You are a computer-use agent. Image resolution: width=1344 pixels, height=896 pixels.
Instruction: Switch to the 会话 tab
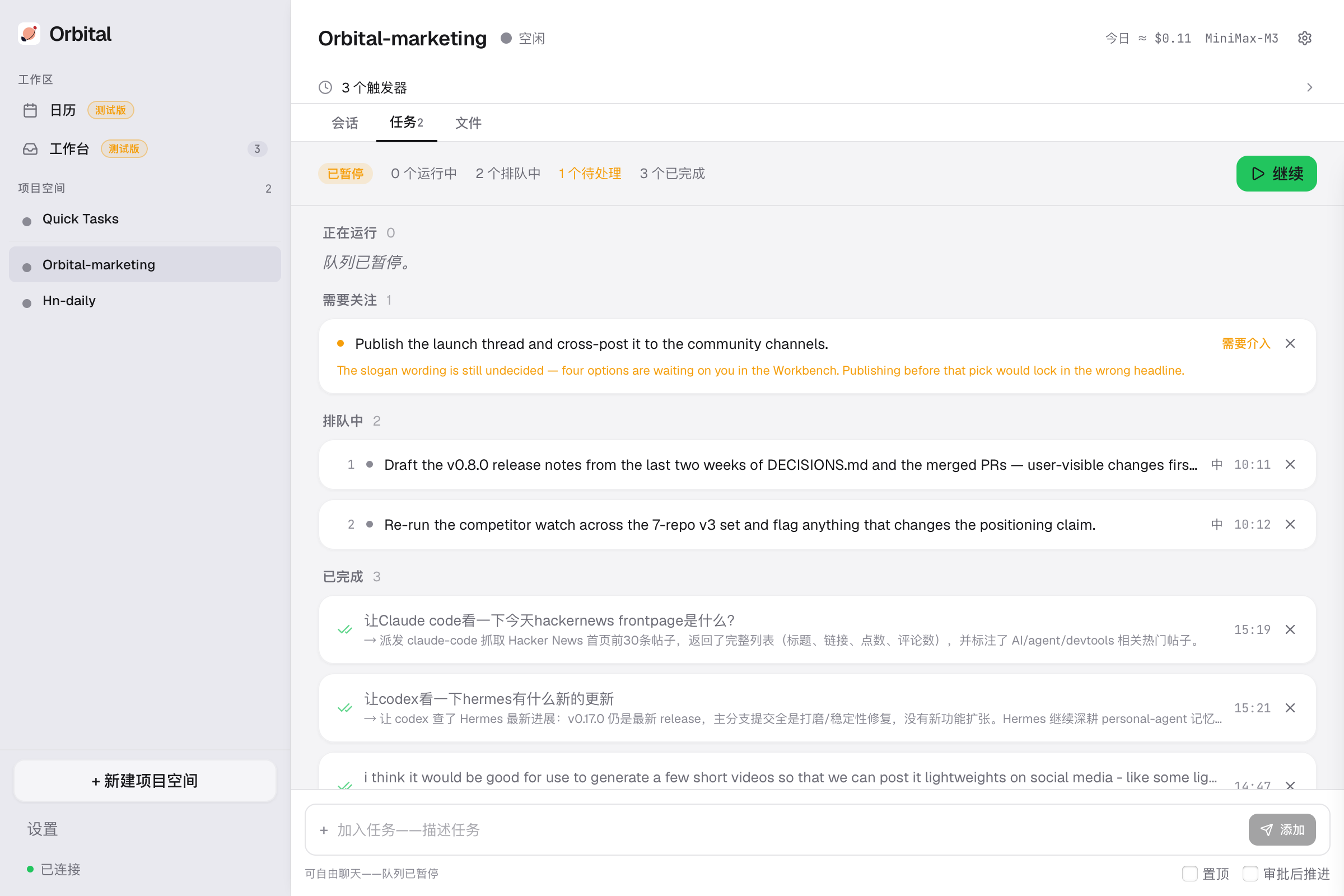[x=345, y=123]
